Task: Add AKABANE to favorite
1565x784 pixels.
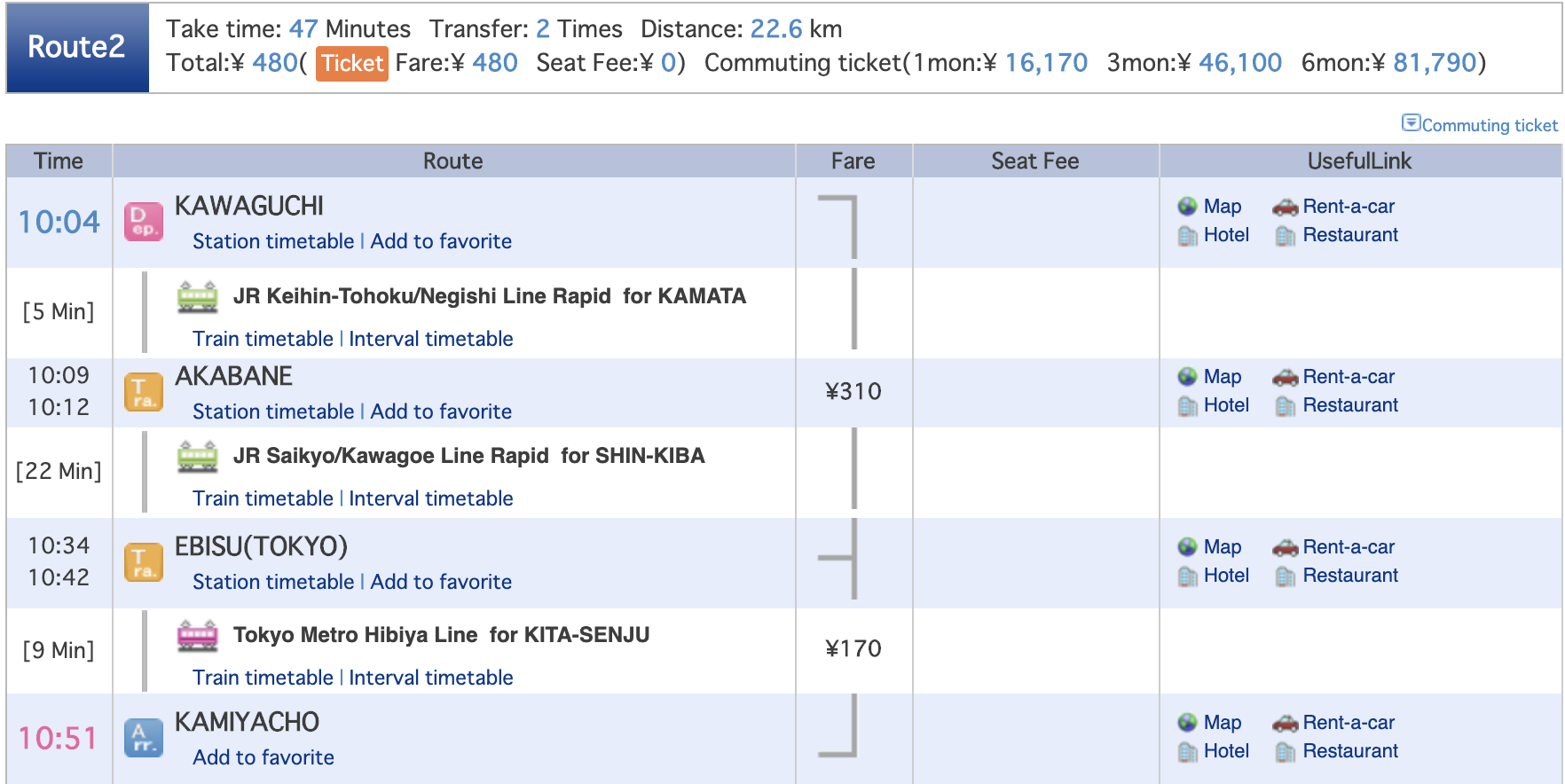Action: (441, 412)
